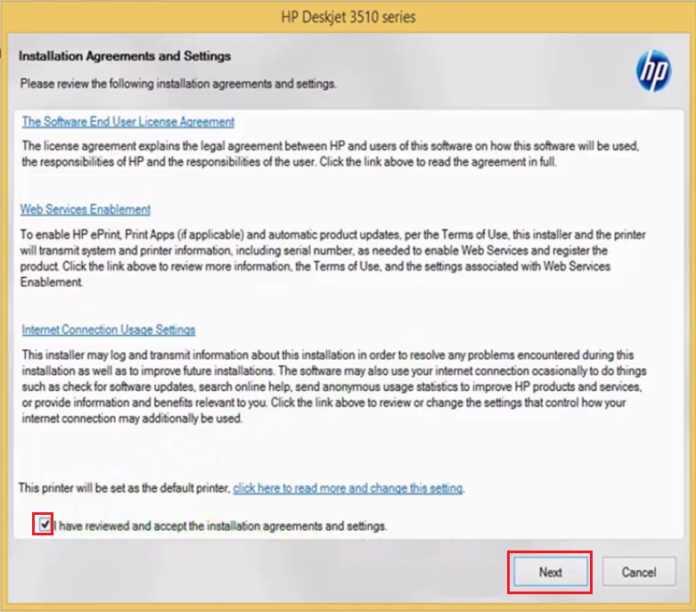The image size is (696, 612).
Task: Click 'Please review the following installation agreements' text
Action: click(178, 84)
